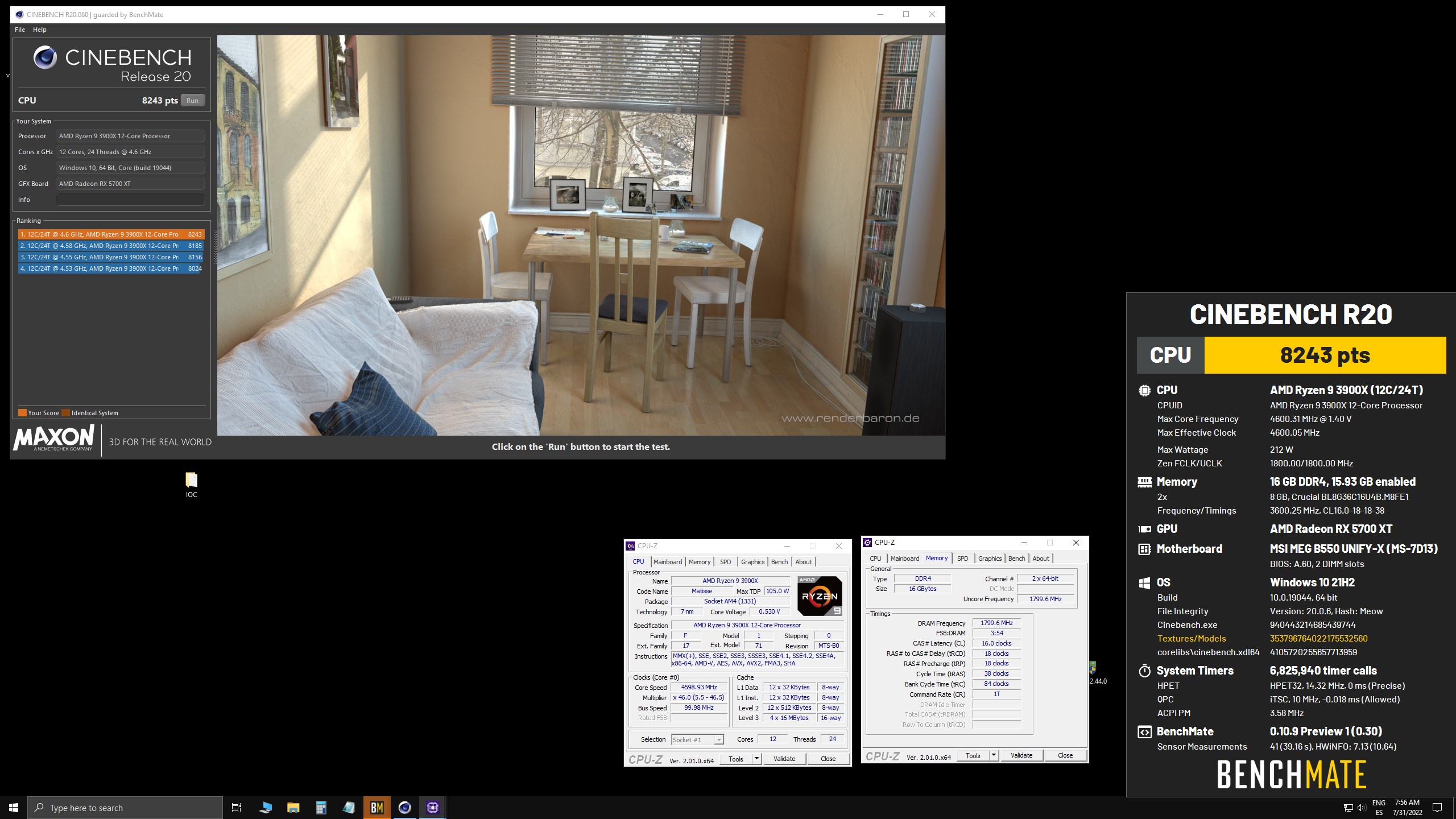The width and height of the screenshot is (1456, 819).
Task: Open the File menu in Cinebench
Action: tap(20, 30)
